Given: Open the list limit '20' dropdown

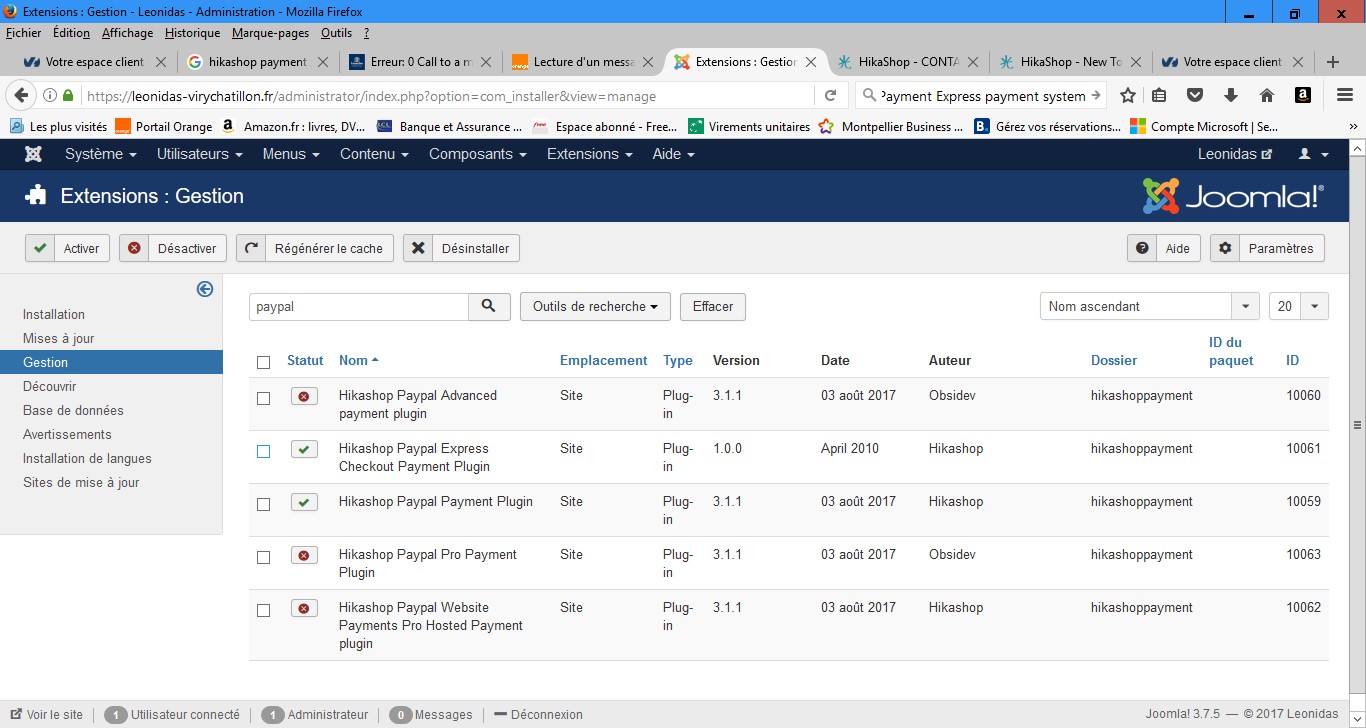Looking at the screenshot, I should 1298,307.
